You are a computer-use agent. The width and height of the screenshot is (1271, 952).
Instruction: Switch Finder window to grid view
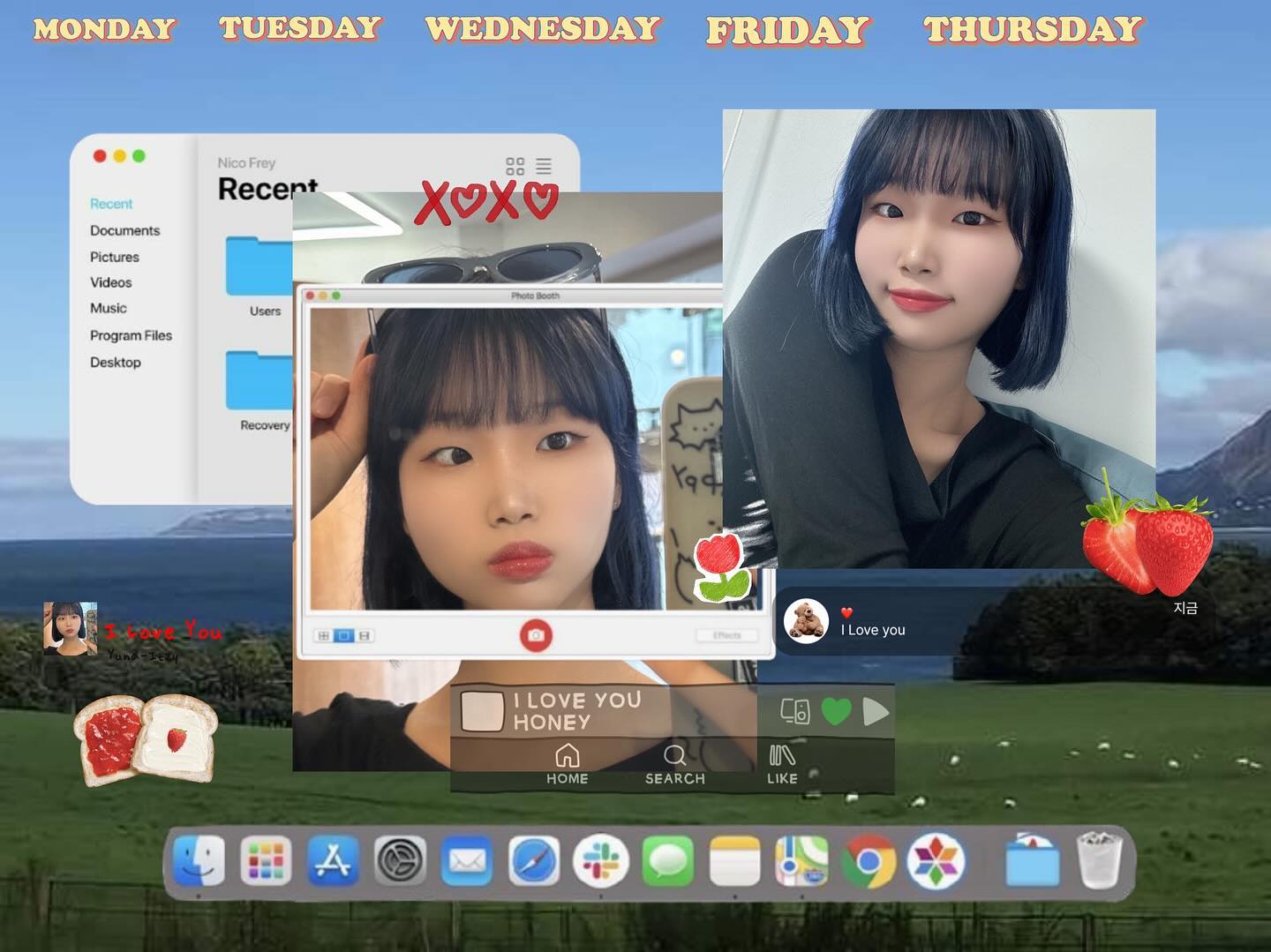click(515, 166)
